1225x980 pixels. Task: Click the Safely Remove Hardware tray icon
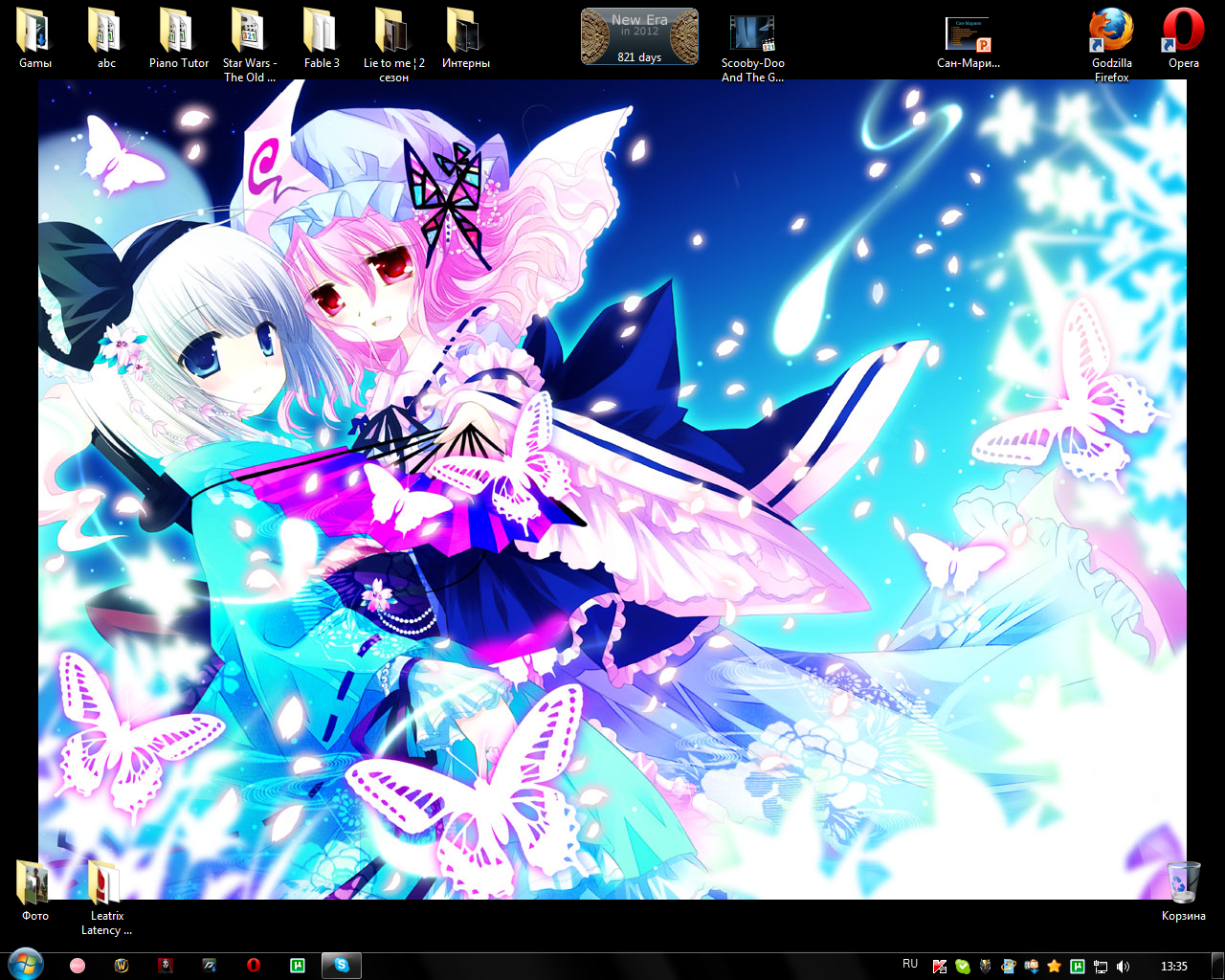(x=1032, y=967)
